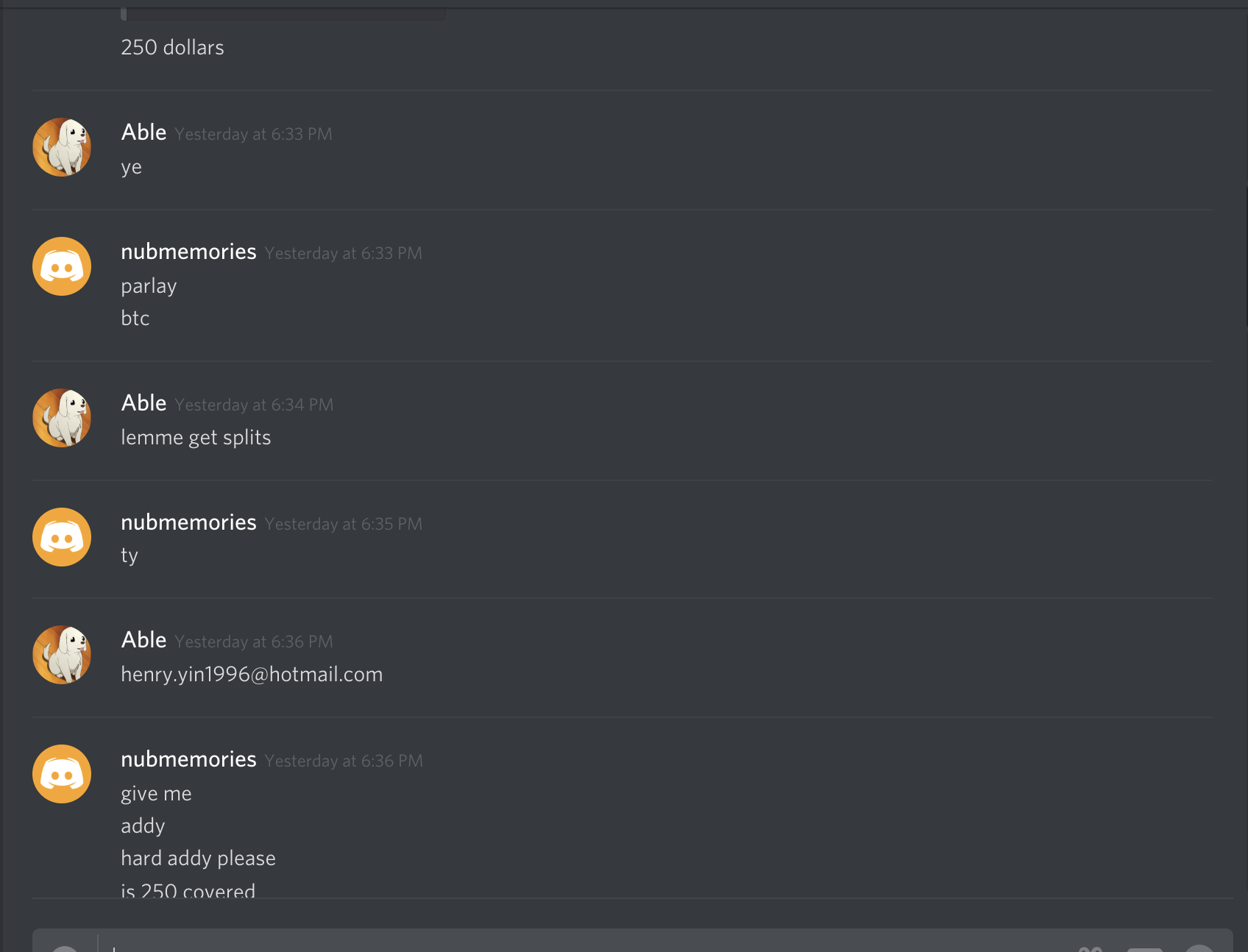The image size is (1248, 952).
Task: Click the 'Yesterday at 6:34 PM' timestamp
Action: pos(254,405)
